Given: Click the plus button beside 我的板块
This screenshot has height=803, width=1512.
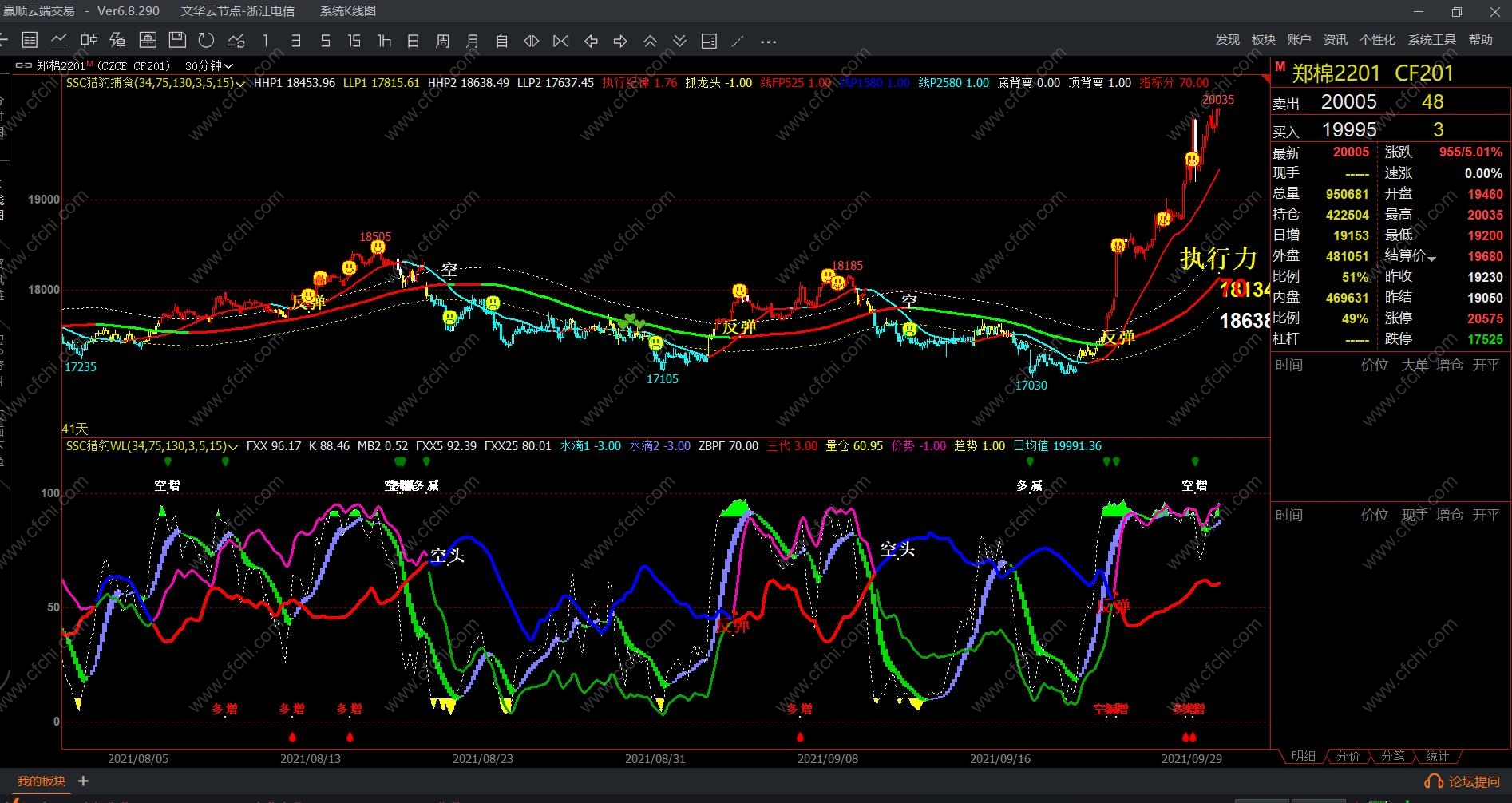Looking at the screenshot, I should pos(83,781).
